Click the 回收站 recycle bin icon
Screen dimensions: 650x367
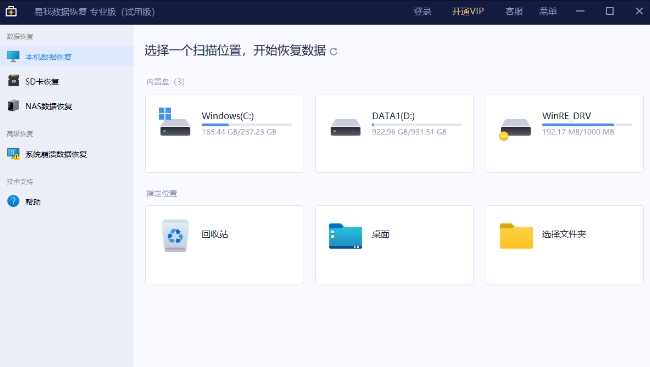click(x=175, y=235)
